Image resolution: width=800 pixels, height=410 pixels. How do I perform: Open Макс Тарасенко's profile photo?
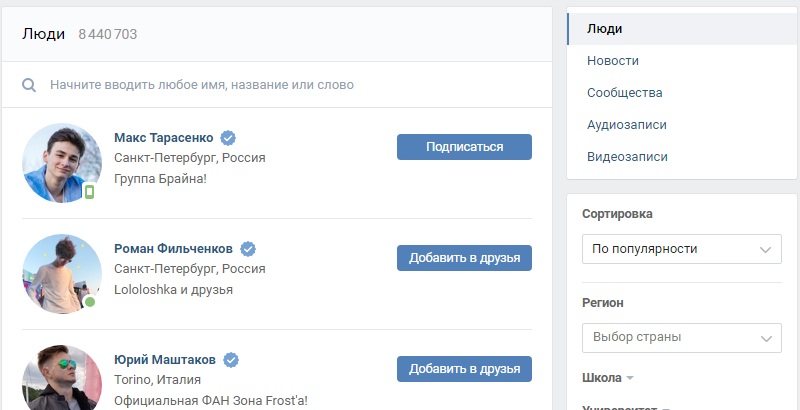point(61,163)
